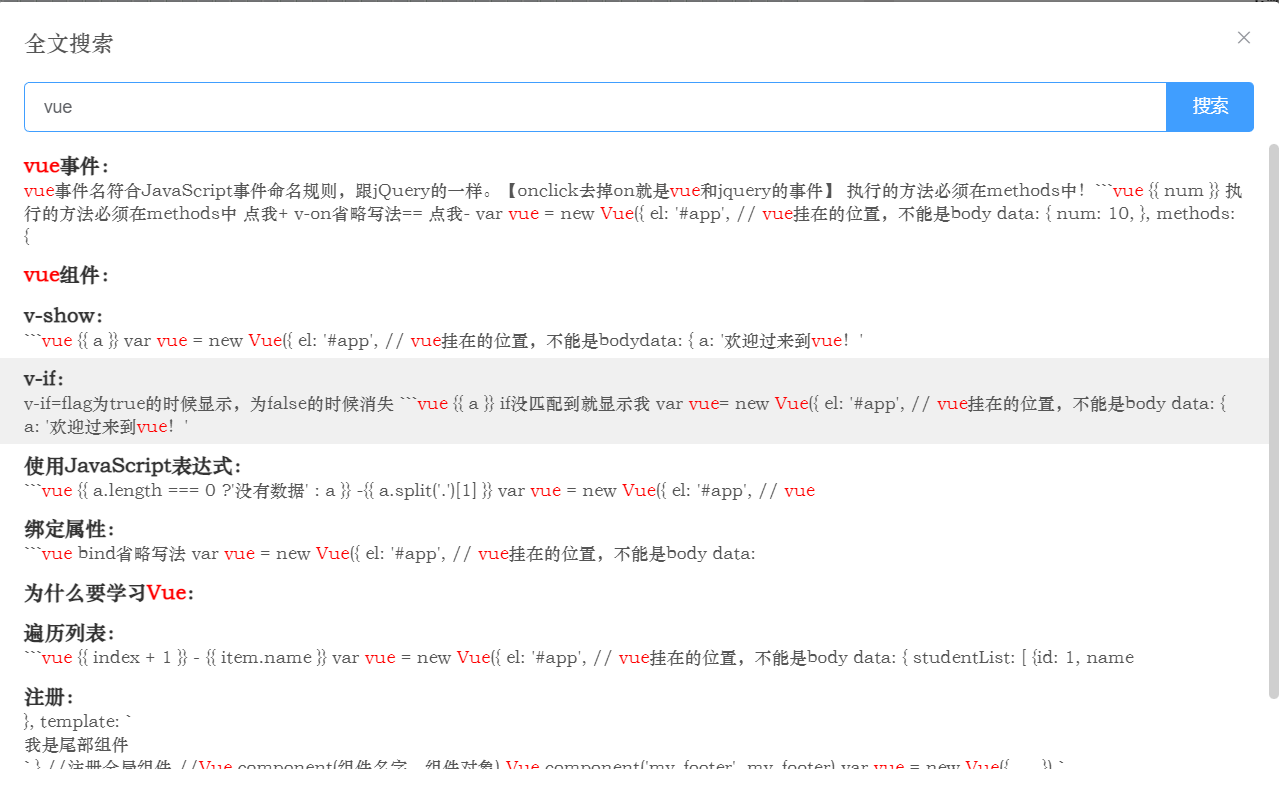The height and width of the screenshot is (789, 1279).
Task: Open the 注册 search result
Action: pyautogui.click(x=49, y=697)
